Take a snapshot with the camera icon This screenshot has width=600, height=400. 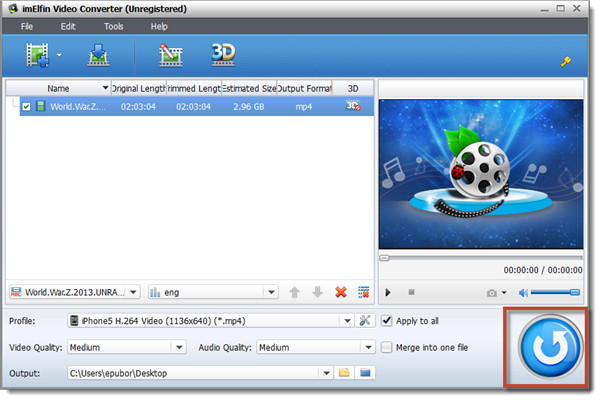492,293
